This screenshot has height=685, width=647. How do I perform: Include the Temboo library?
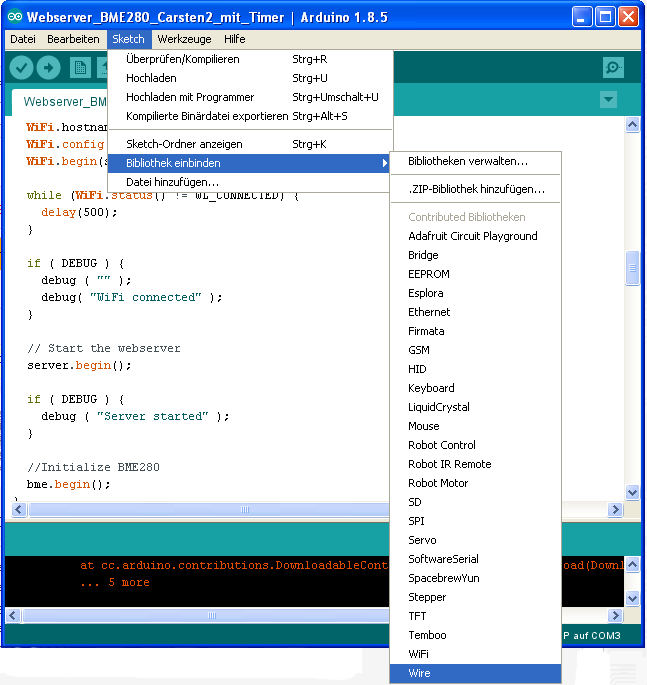pos(475,635)
